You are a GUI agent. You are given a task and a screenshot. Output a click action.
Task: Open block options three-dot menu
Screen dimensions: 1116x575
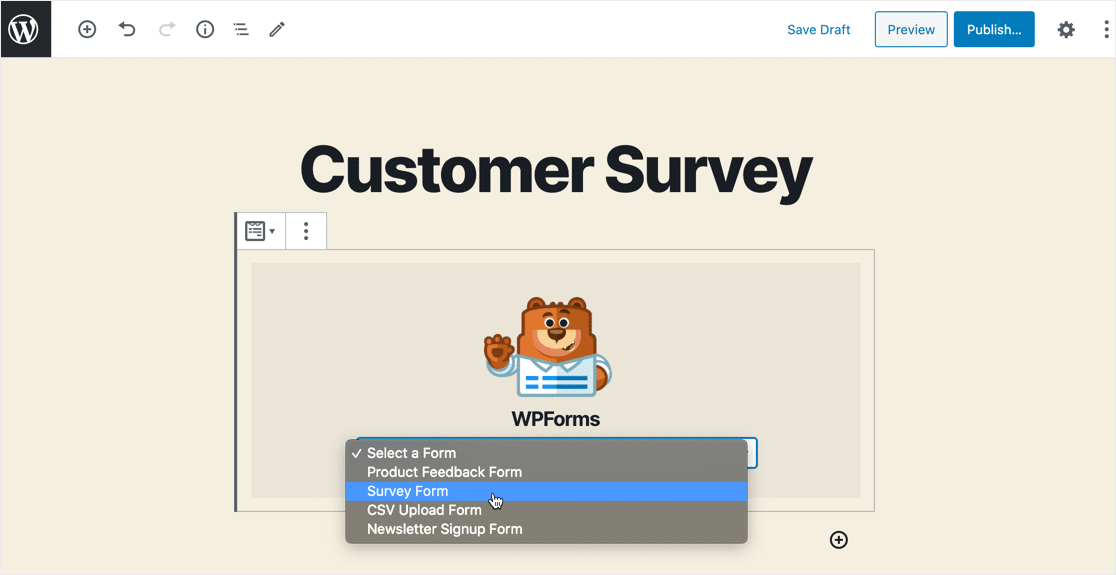(x=306, y=231)
